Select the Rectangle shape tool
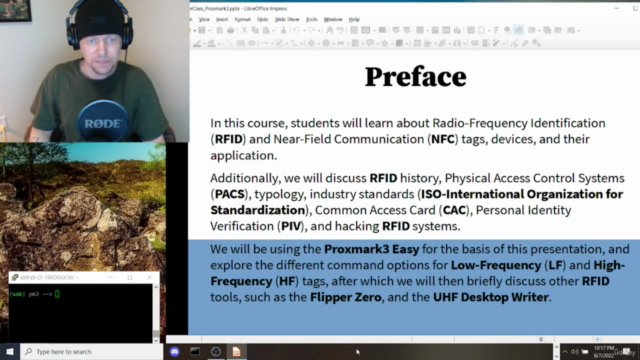The image size is (640, 360). (240, 43)
